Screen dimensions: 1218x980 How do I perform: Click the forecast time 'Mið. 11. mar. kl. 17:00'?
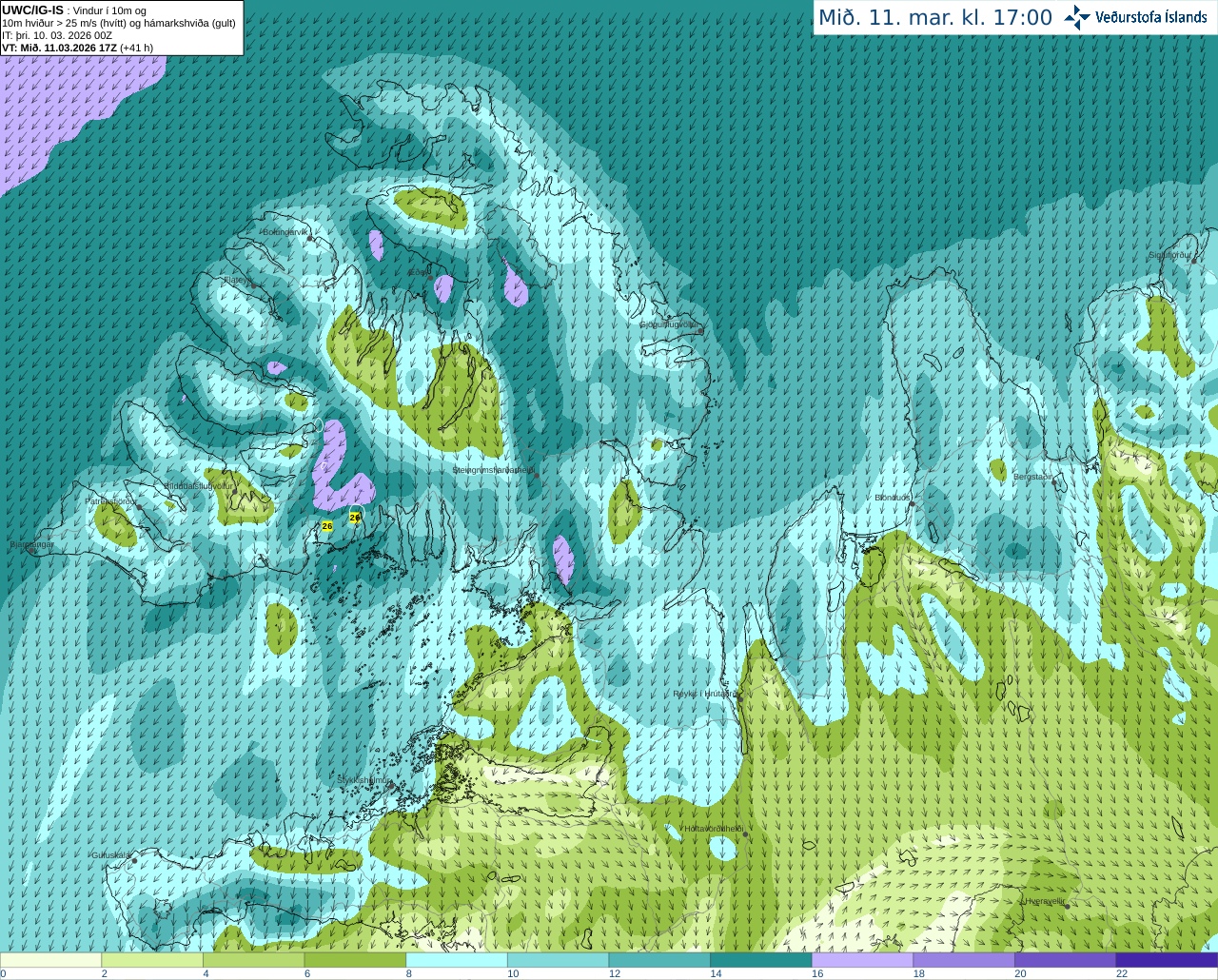click(935, 17)
